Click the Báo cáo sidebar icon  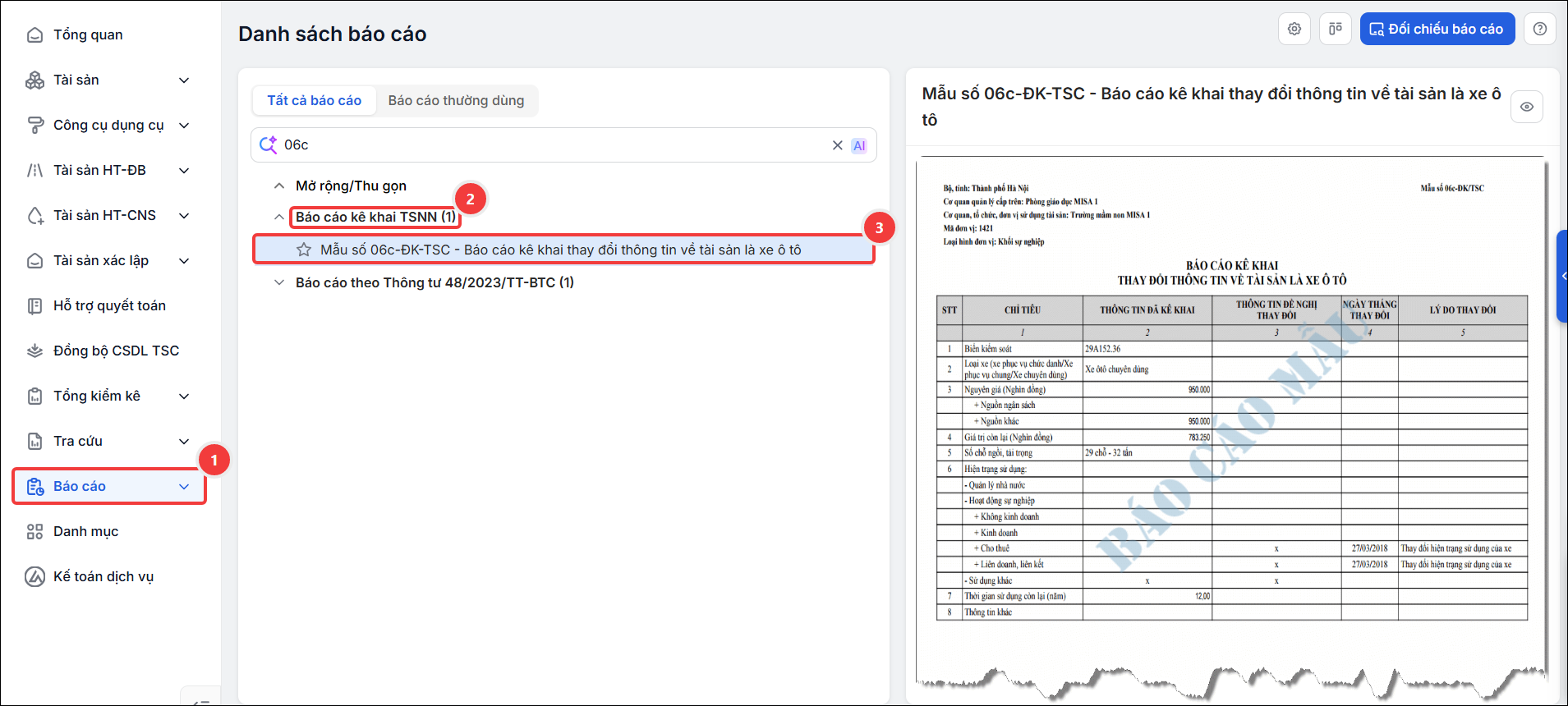(x=34, y=486)
